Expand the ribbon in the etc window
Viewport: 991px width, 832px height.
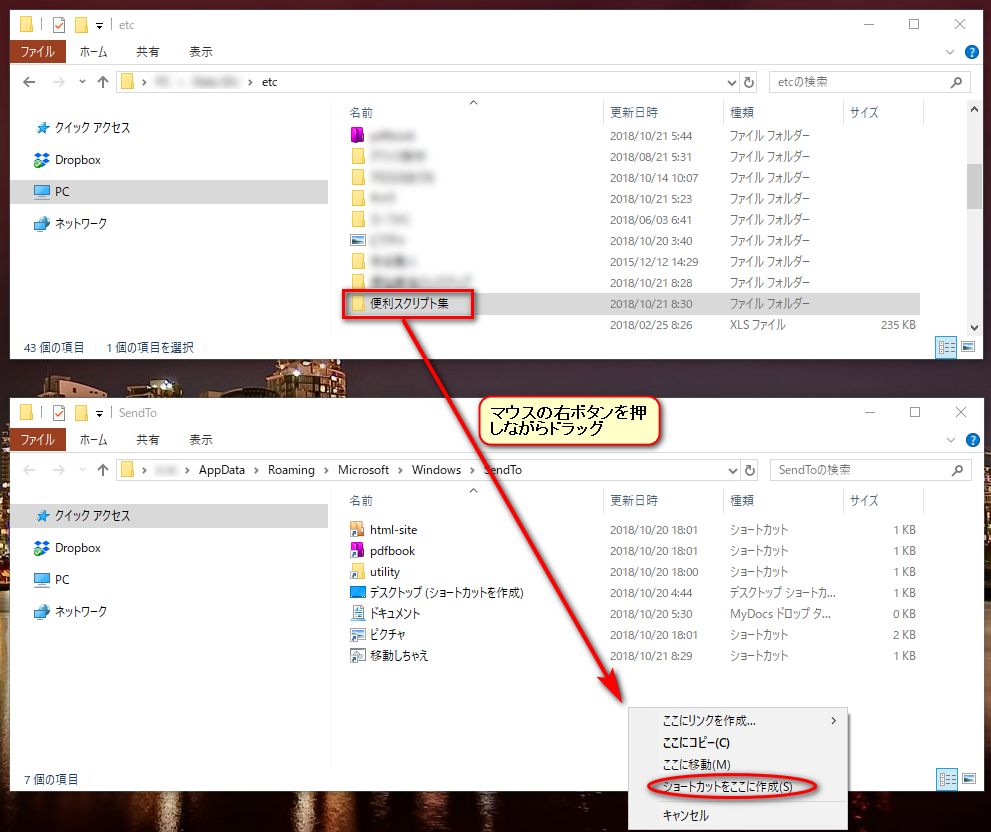click(950, 52)
